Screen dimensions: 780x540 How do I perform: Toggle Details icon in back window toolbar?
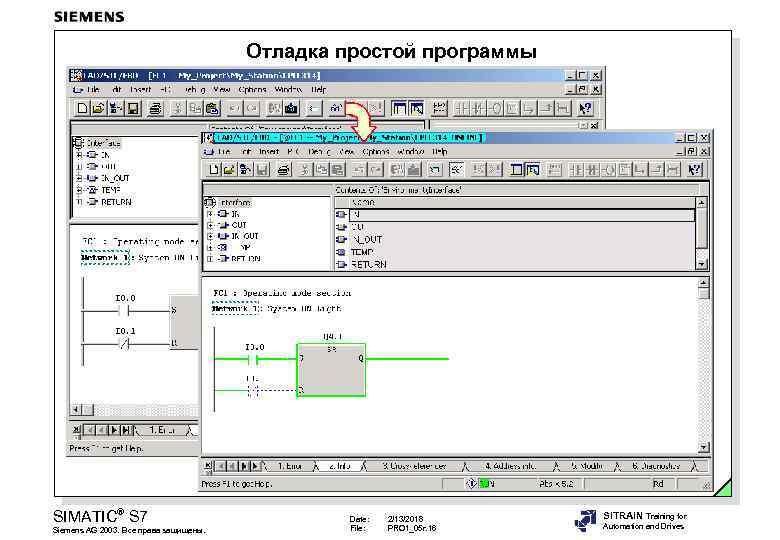416,108
